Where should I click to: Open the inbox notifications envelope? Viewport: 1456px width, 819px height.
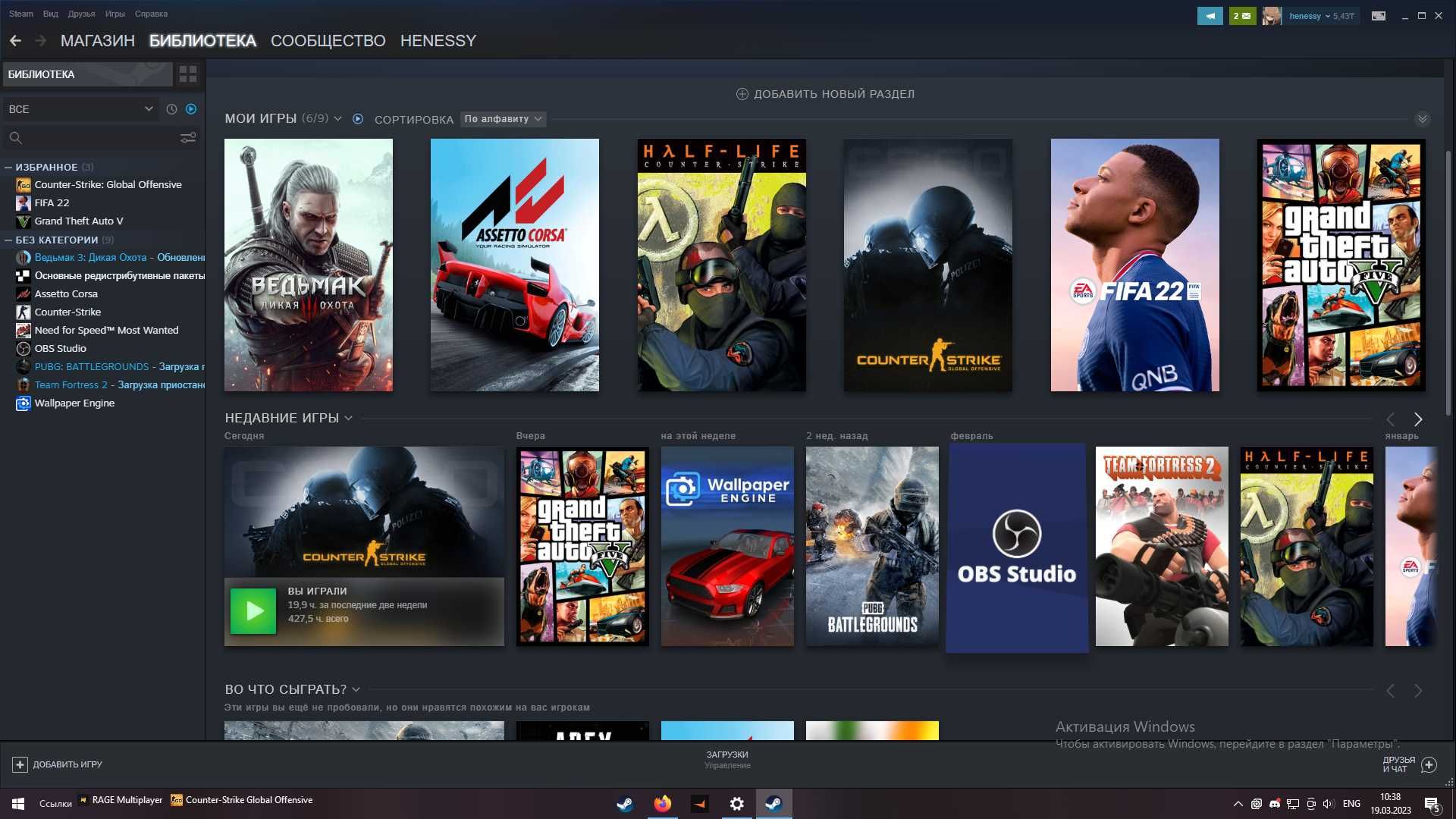pyautogui.click(x=1242, y=16)
